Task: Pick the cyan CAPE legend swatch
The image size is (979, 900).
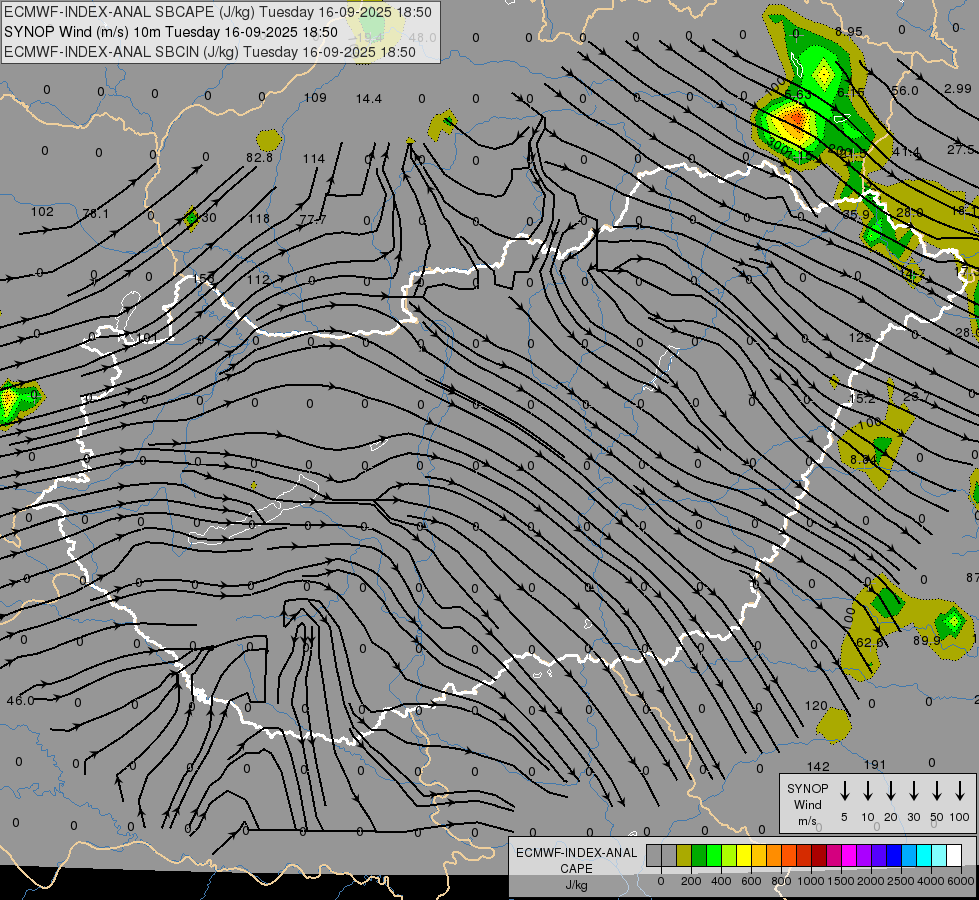Action: click(924, 855)
